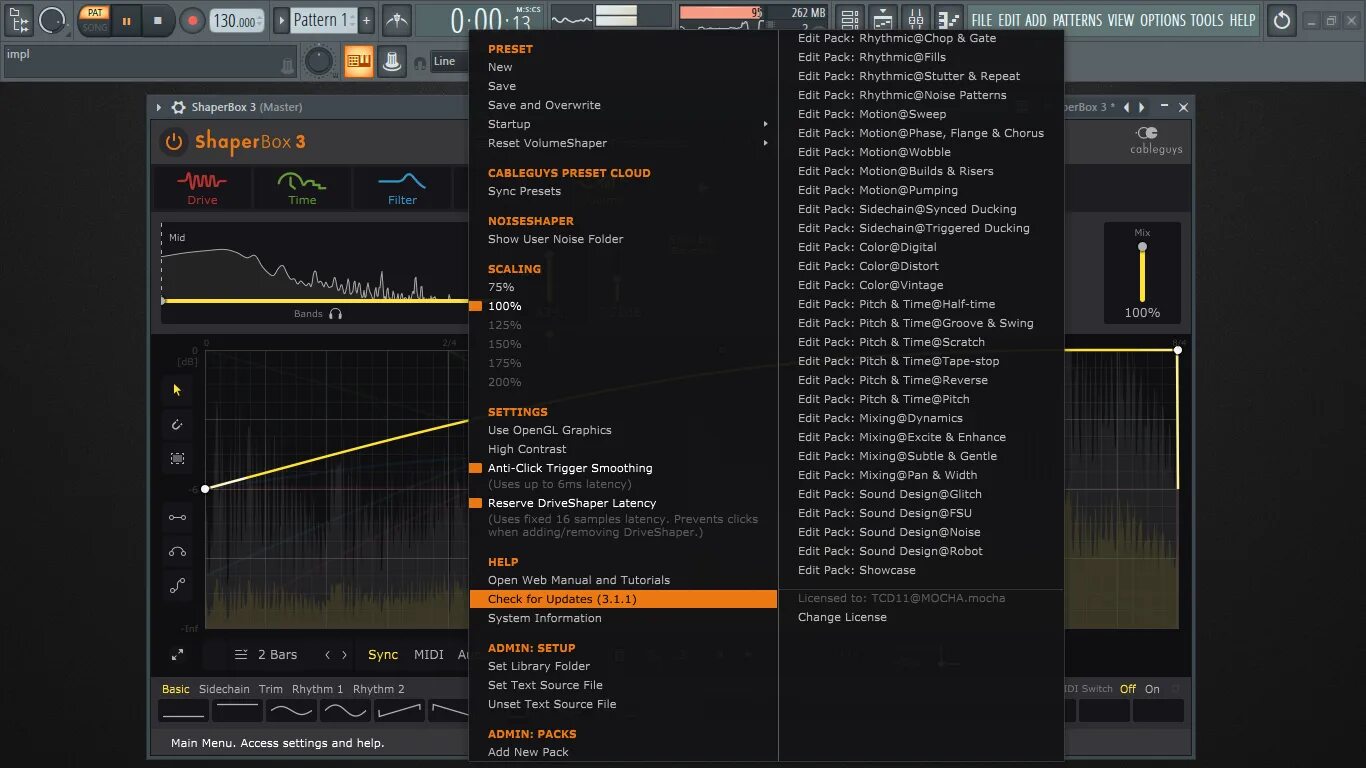Click the ShaperBox power button icon

pyautogui.click(x=174, y=142)
